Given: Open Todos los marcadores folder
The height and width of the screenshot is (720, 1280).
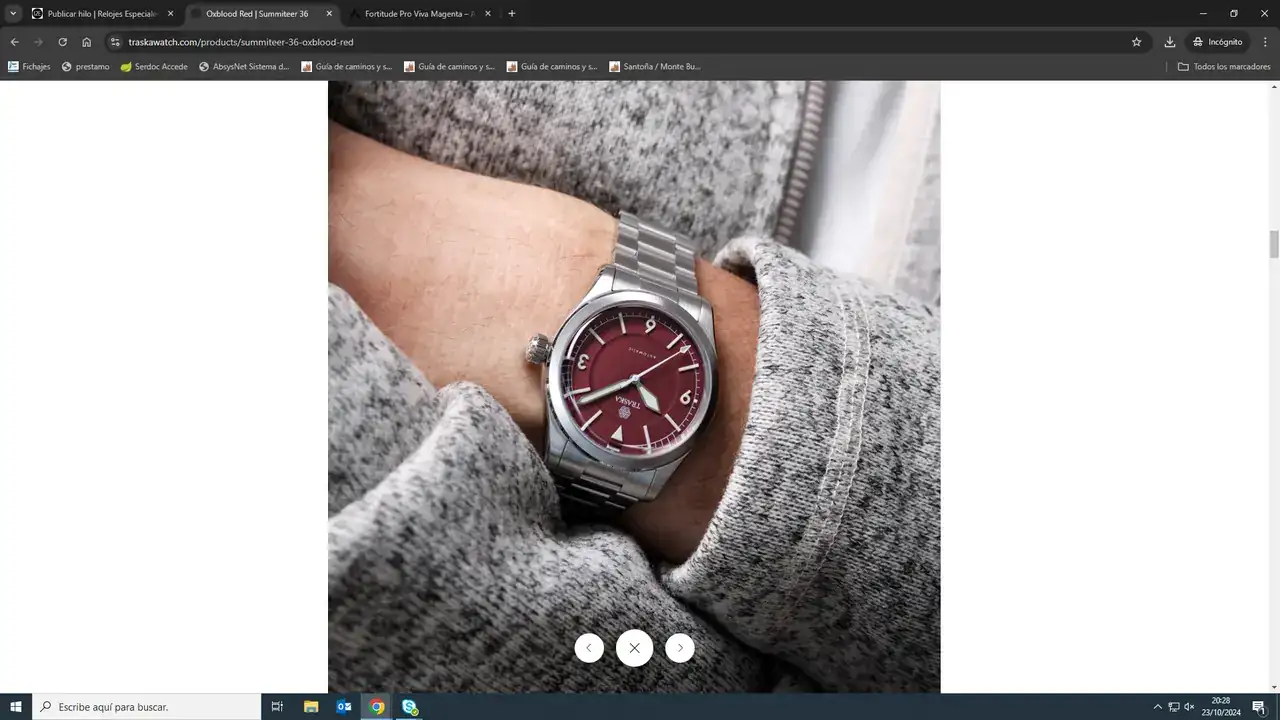Looking at the screenshot, I should pyautogui.click(x=1224, y=67).
